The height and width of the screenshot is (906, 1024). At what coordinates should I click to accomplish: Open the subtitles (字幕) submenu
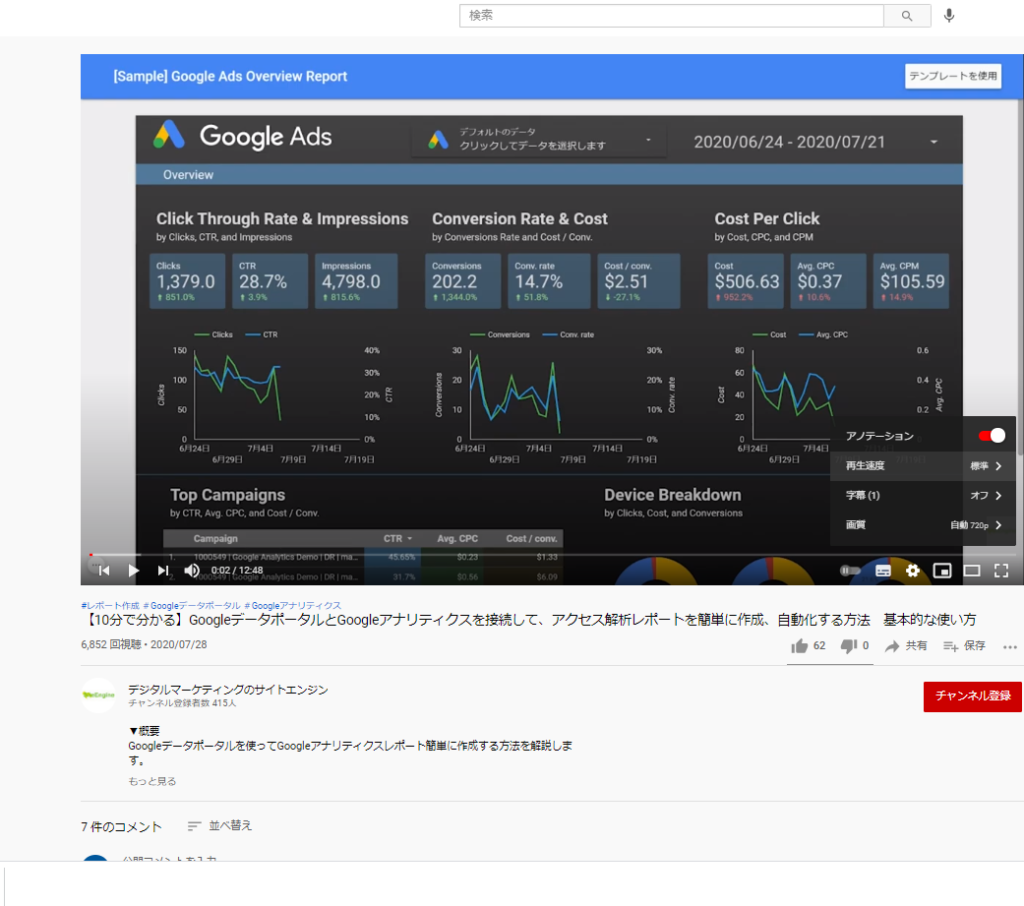[x=922, y=495]
